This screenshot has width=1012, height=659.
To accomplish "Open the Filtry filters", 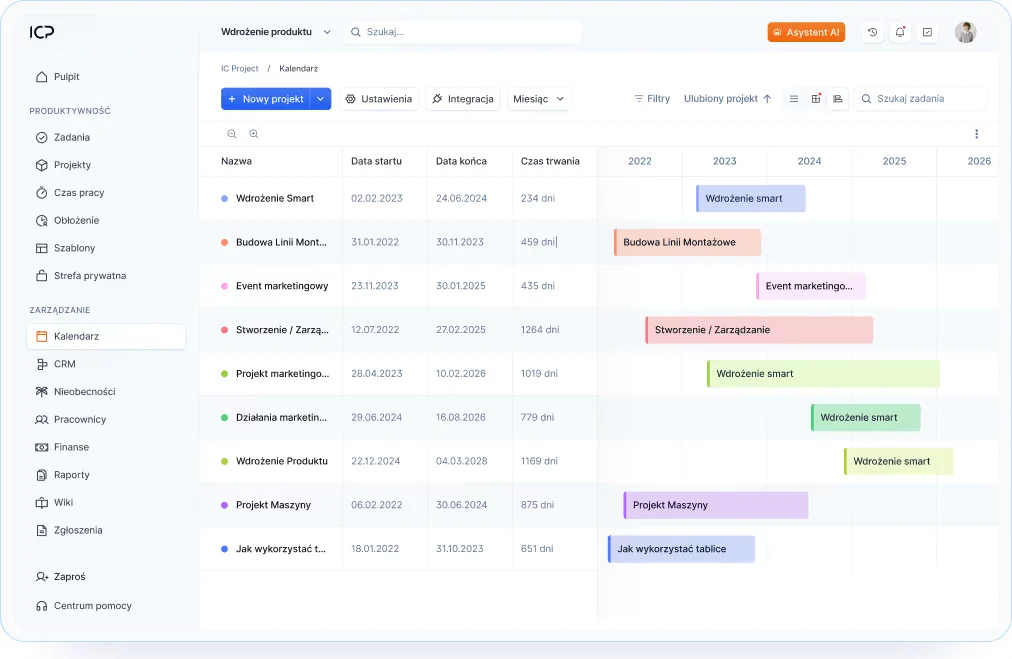I will (652, 99).
